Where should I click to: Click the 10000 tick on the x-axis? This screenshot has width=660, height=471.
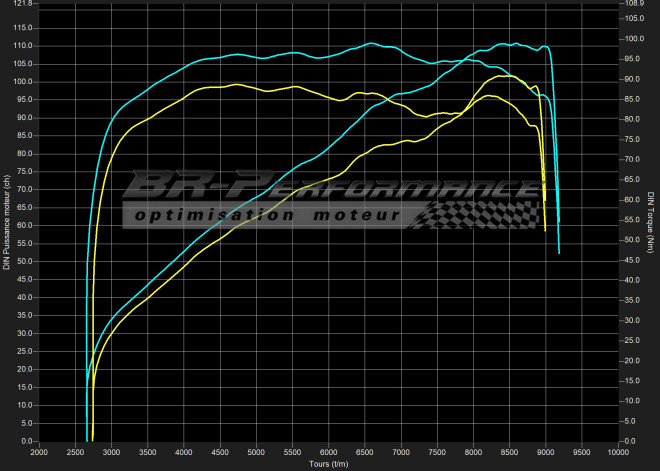pos(617,452)
